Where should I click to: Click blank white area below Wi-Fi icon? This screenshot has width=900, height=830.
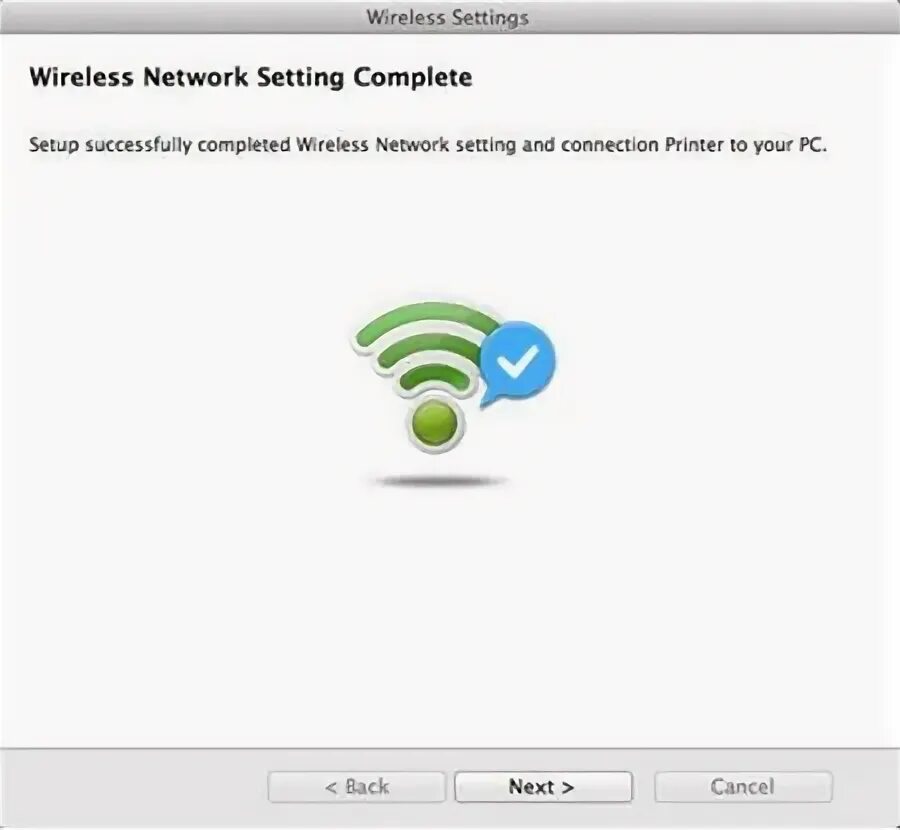click(448, 603)
